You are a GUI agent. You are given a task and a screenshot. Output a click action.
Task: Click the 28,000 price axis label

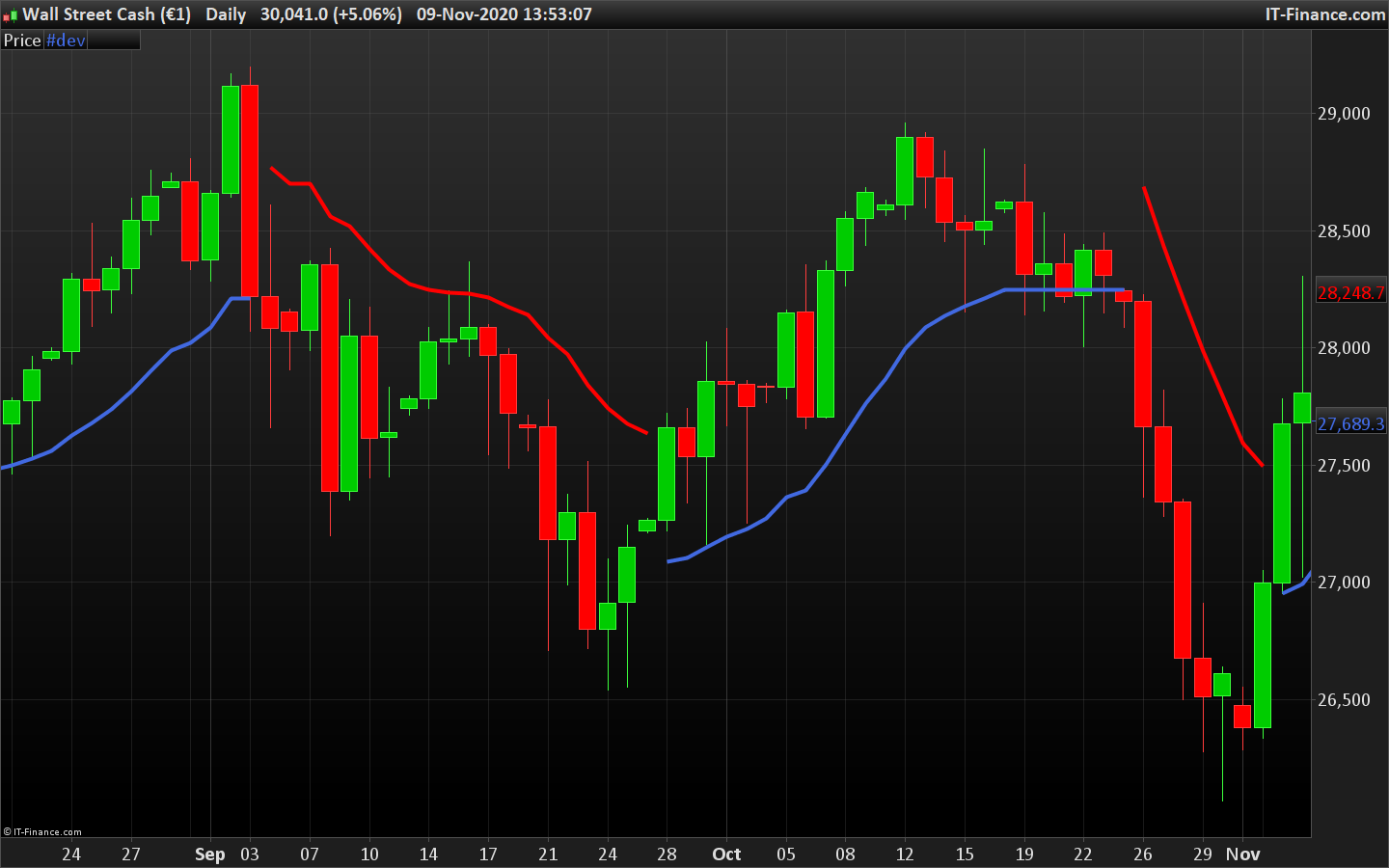[x=1344, y=348]
